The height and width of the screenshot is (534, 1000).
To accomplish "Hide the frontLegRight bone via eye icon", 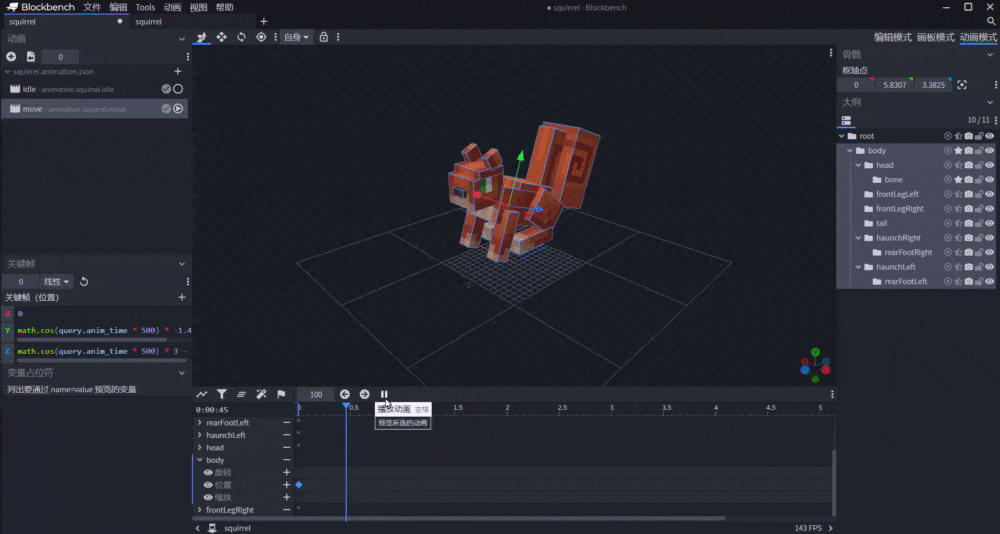I will point(989,209).
